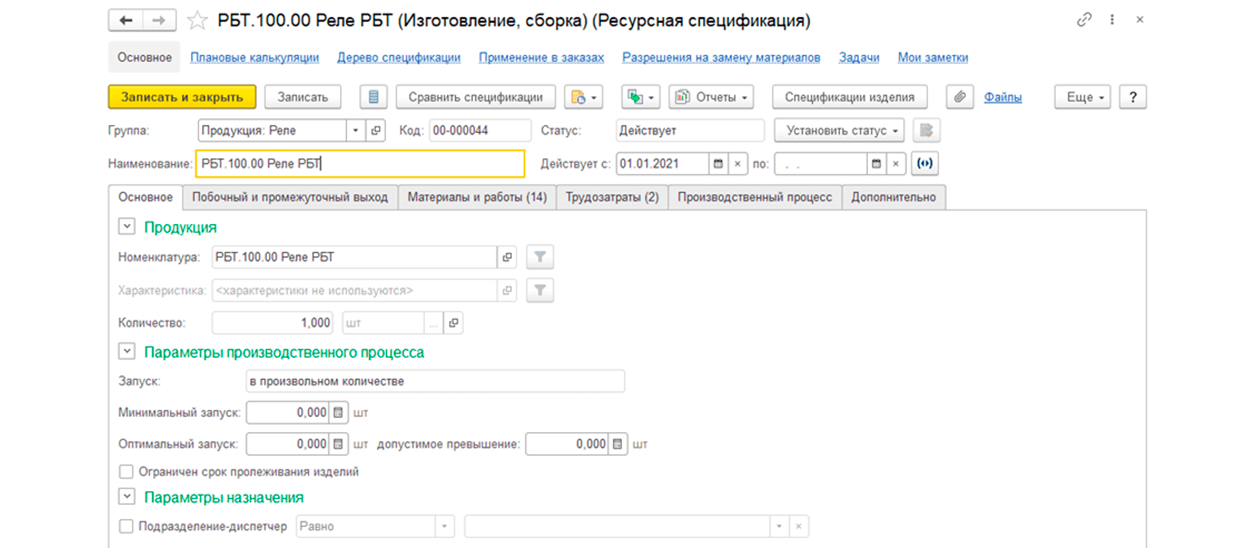
Task: Collapse Параметры производственного процесса section
Action: pyautogui.click(x=126, y=352)
